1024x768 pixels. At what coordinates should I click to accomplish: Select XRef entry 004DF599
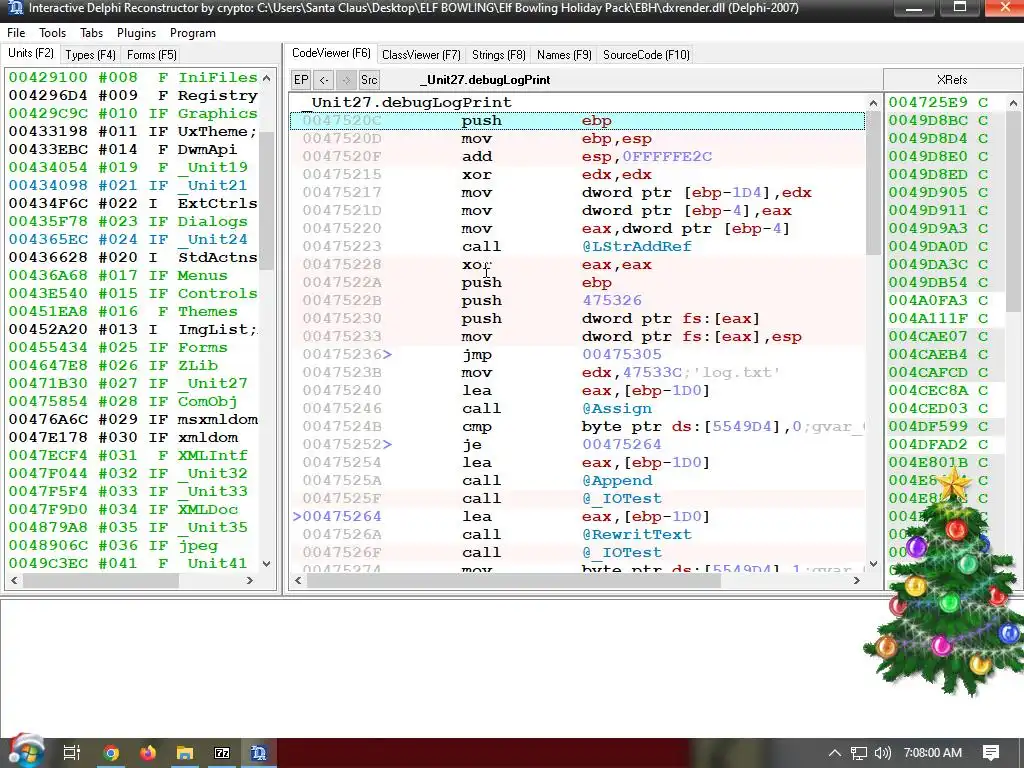click(x=946, y=426)
